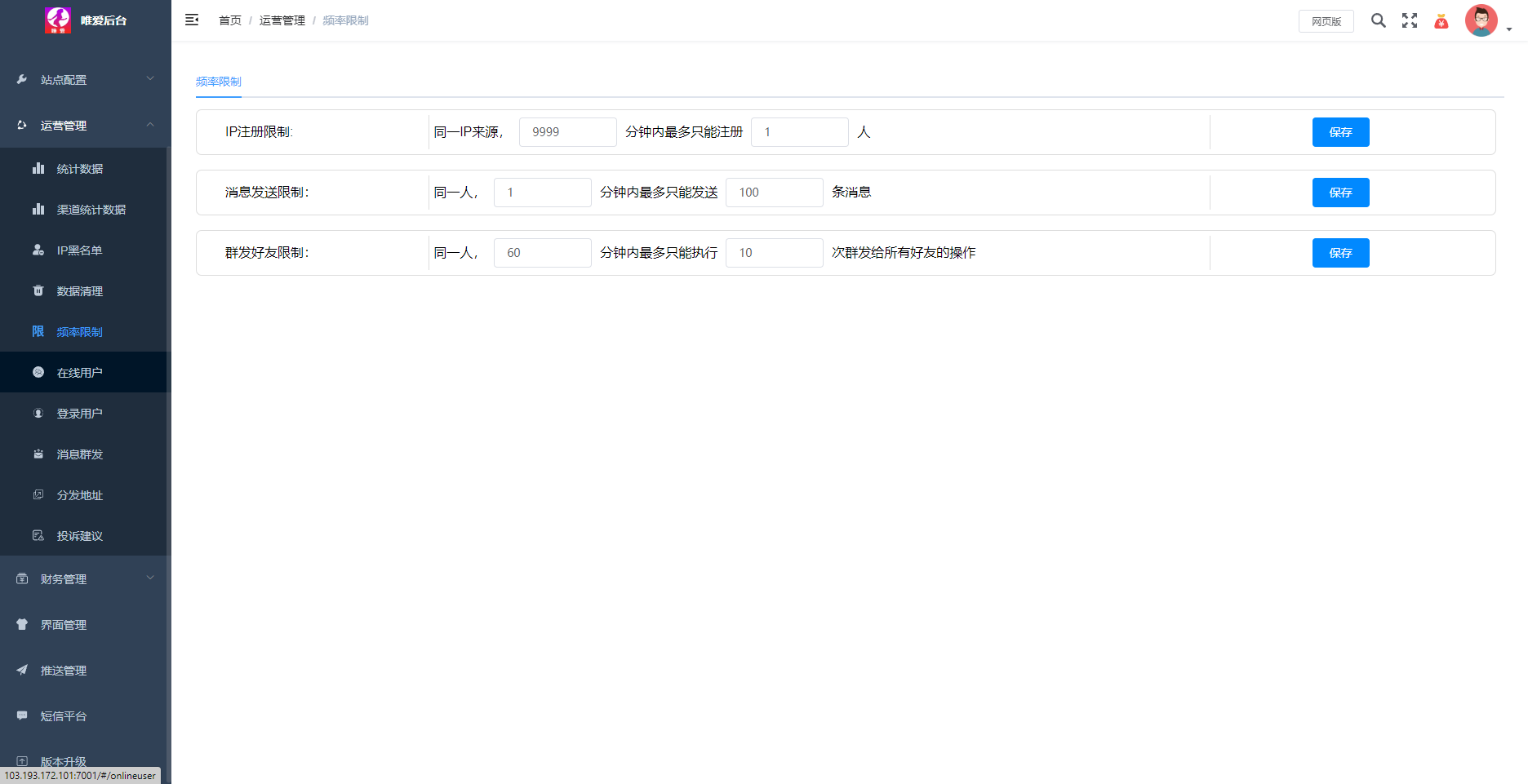Save the 群发好友限制 setting
Viewport: 1528px width, 784px height.
pos(1340,253)
